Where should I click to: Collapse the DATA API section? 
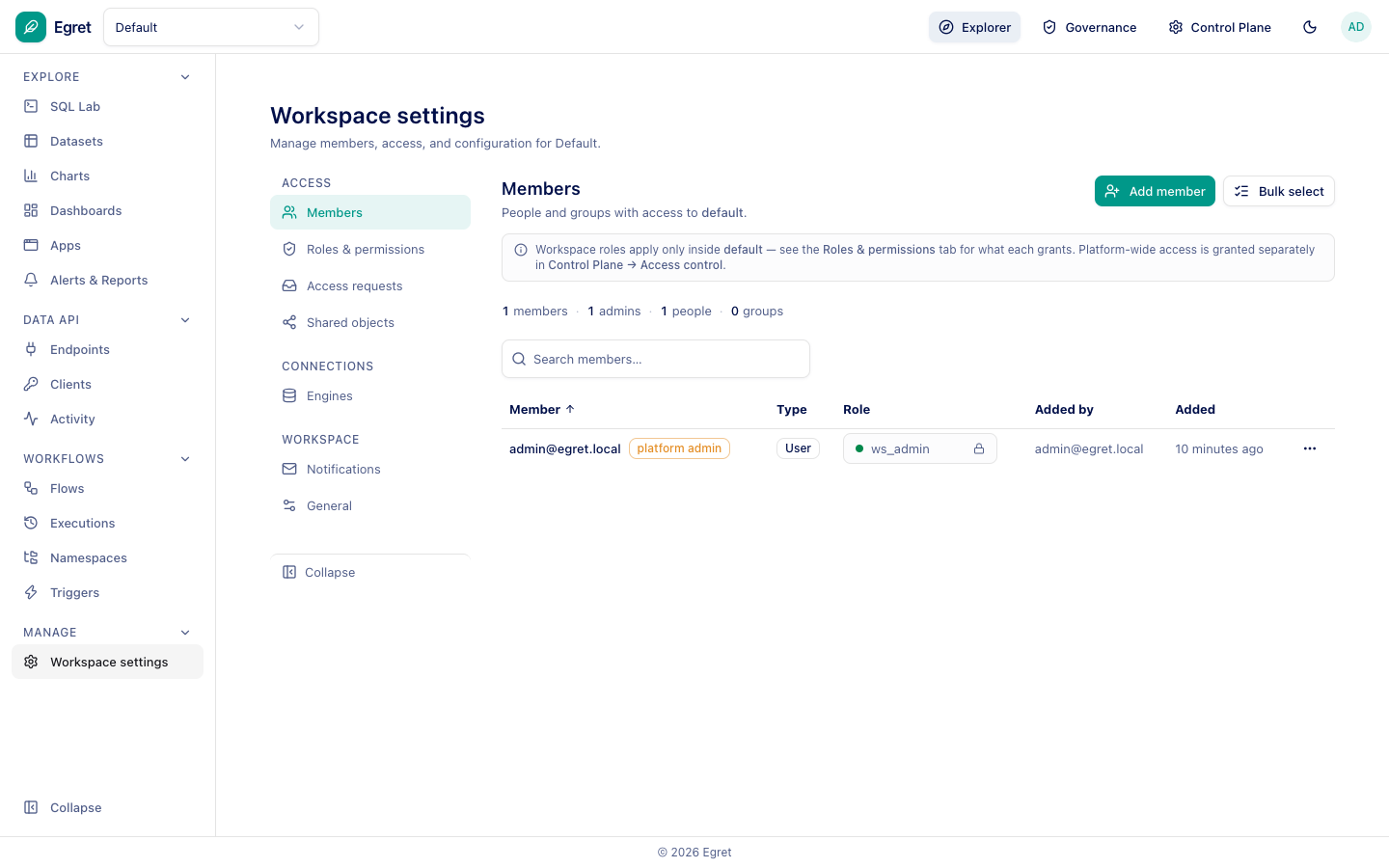[x=185, y=320]
